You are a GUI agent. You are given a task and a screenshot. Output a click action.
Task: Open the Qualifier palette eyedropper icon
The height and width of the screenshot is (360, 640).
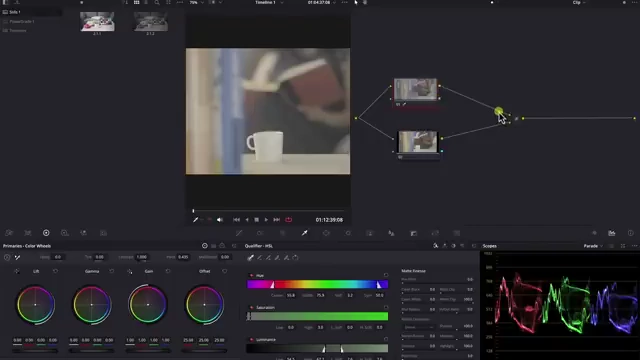[304, 233]
